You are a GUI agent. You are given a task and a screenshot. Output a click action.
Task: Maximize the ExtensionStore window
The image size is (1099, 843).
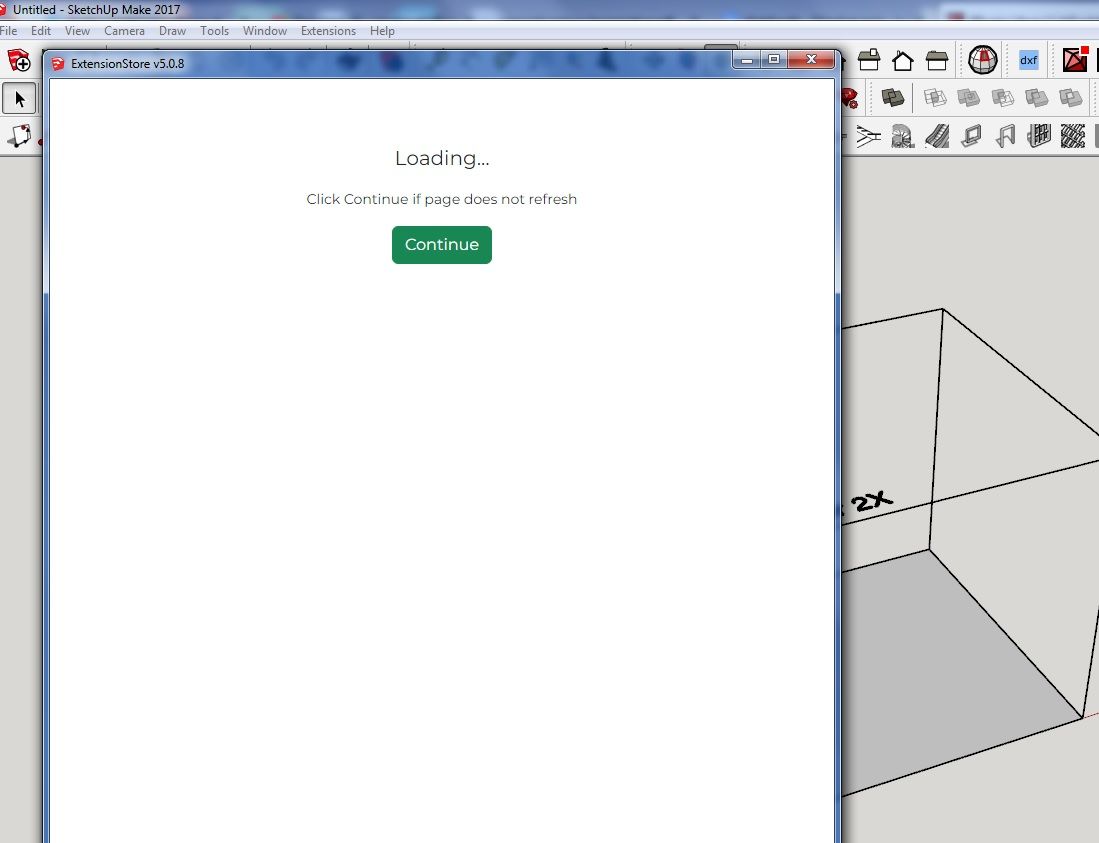[x=774, y=60]
